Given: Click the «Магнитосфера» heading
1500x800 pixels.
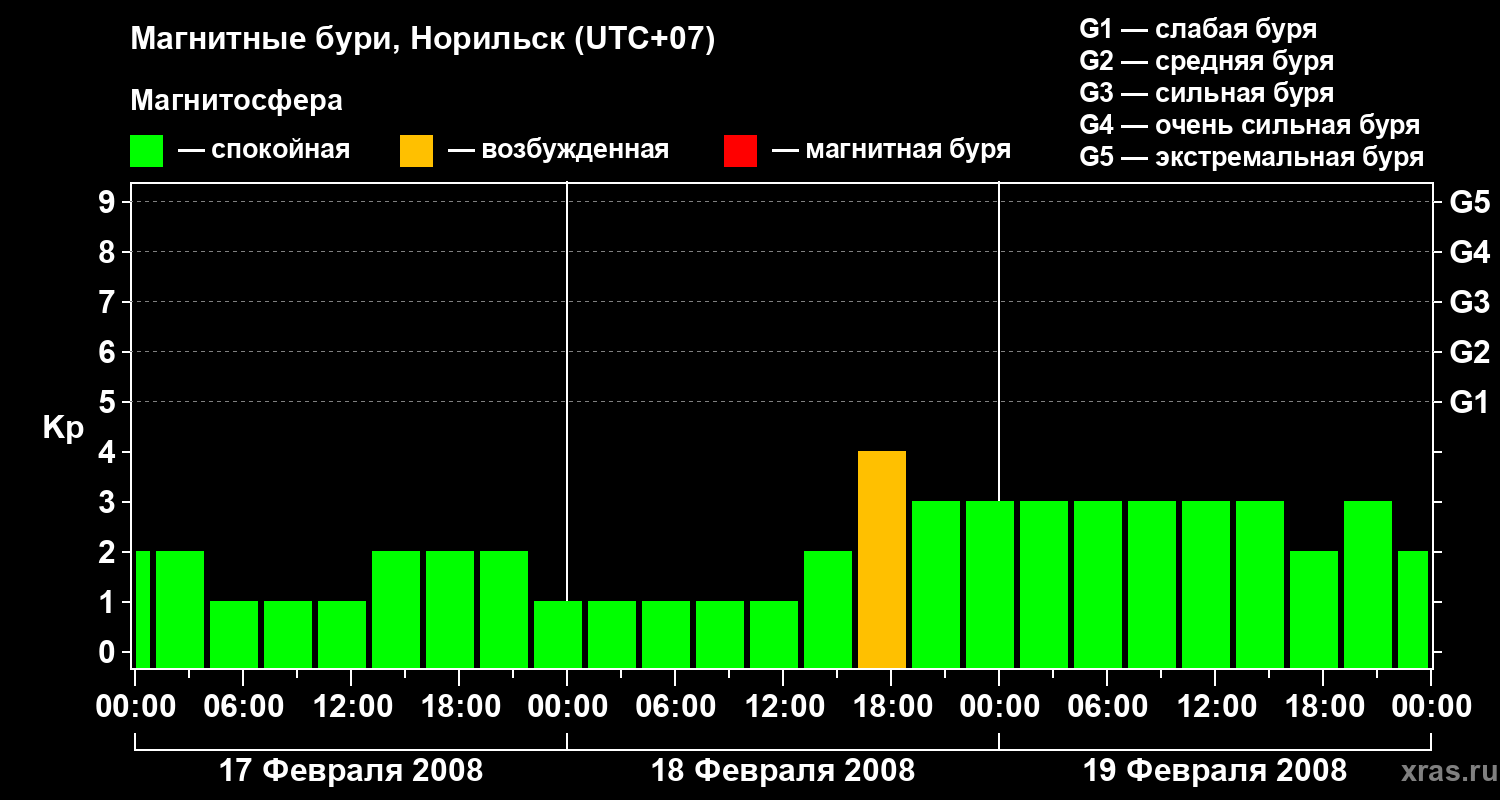Looking at the screenshot, I should tap(236, 101).
